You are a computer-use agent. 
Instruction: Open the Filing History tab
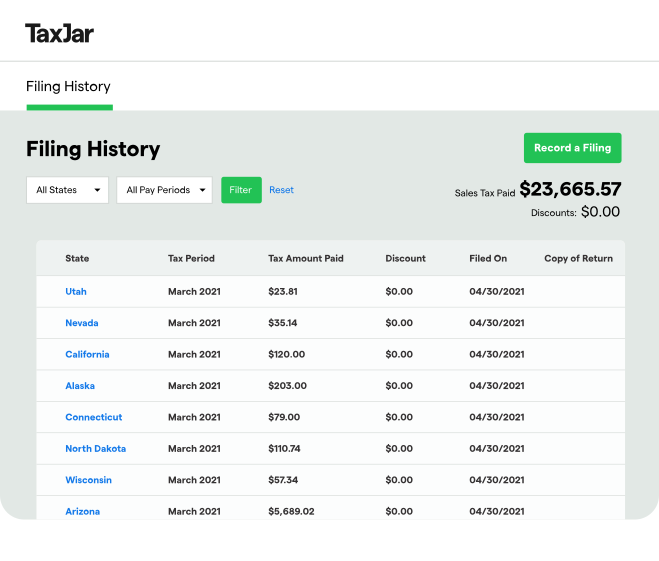pos(69,87)
